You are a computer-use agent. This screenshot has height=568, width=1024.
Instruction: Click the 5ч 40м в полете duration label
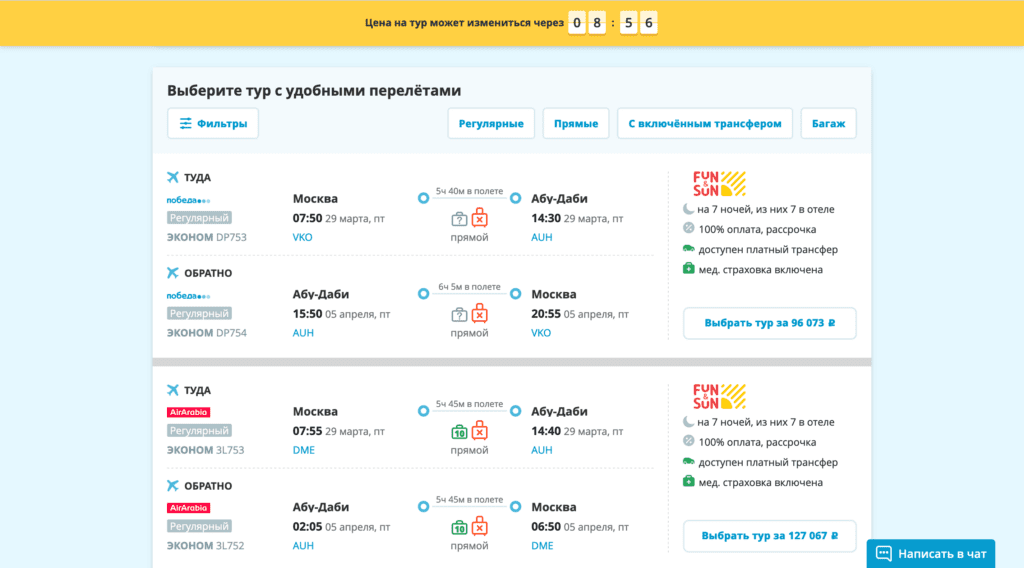click(x=470, y=191)
